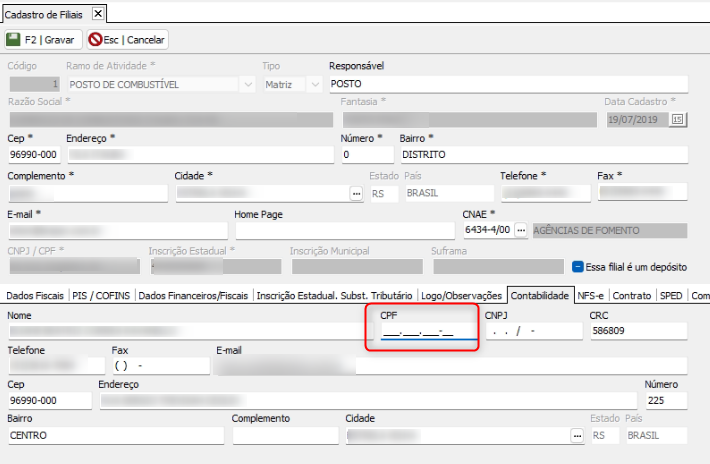Select the Dados Financeiros/Fiscais tab
710x464 pixels.
193,295
